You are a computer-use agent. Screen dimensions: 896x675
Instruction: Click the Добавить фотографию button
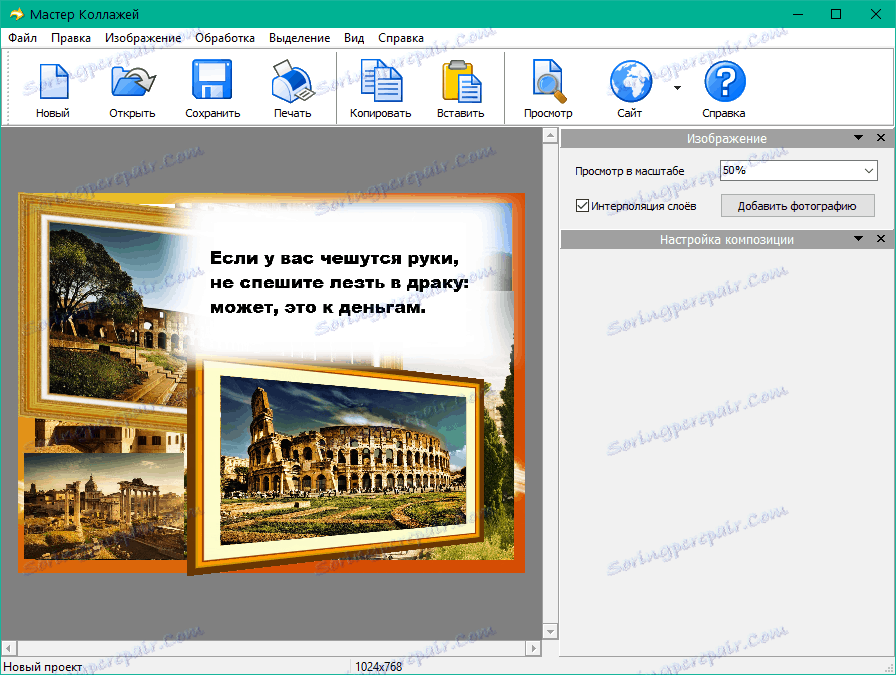click(797, 206)
